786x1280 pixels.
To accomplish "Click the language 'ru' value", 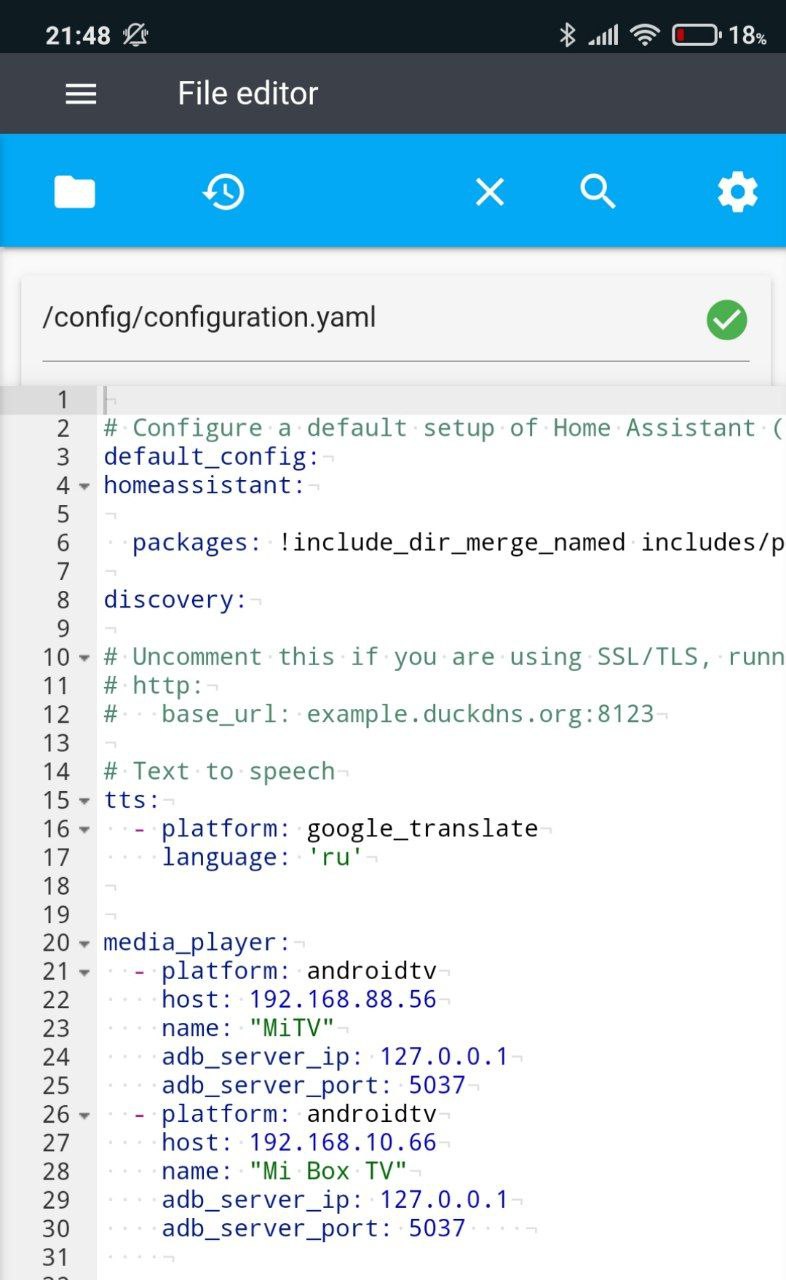I will (335, 857).
